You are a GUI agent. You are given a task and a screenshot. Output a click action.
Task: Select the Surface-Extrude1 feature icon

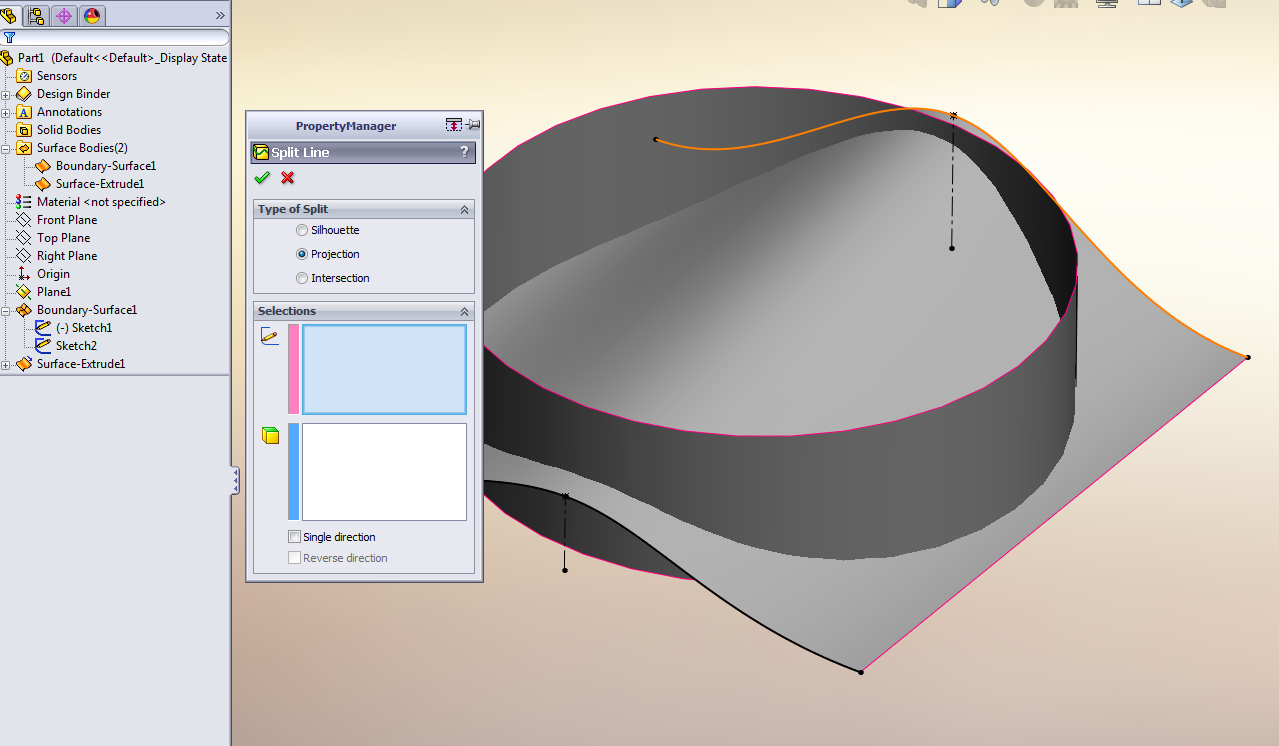pos(25,364)
